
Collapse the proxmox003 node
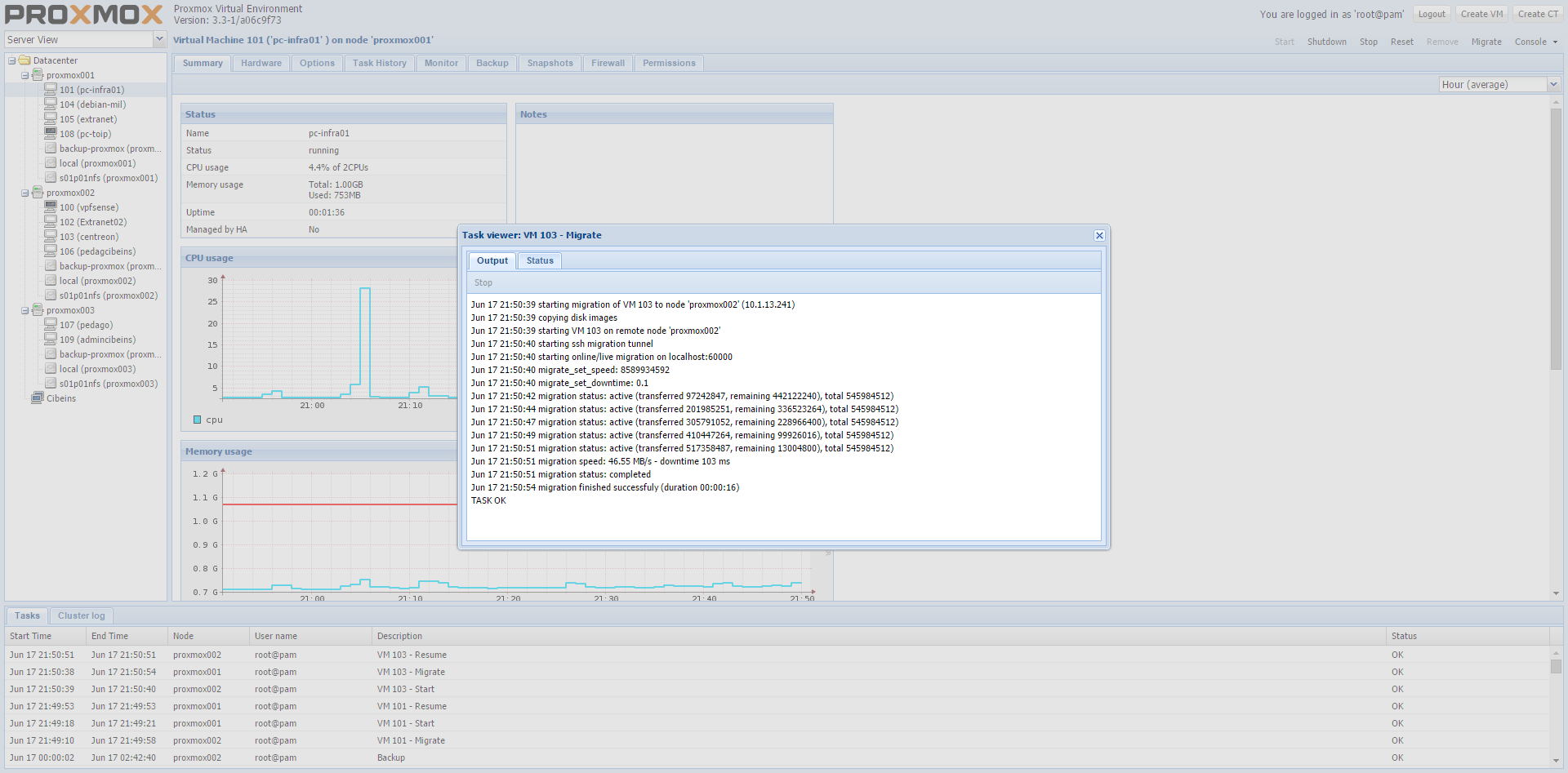point(24,311)
